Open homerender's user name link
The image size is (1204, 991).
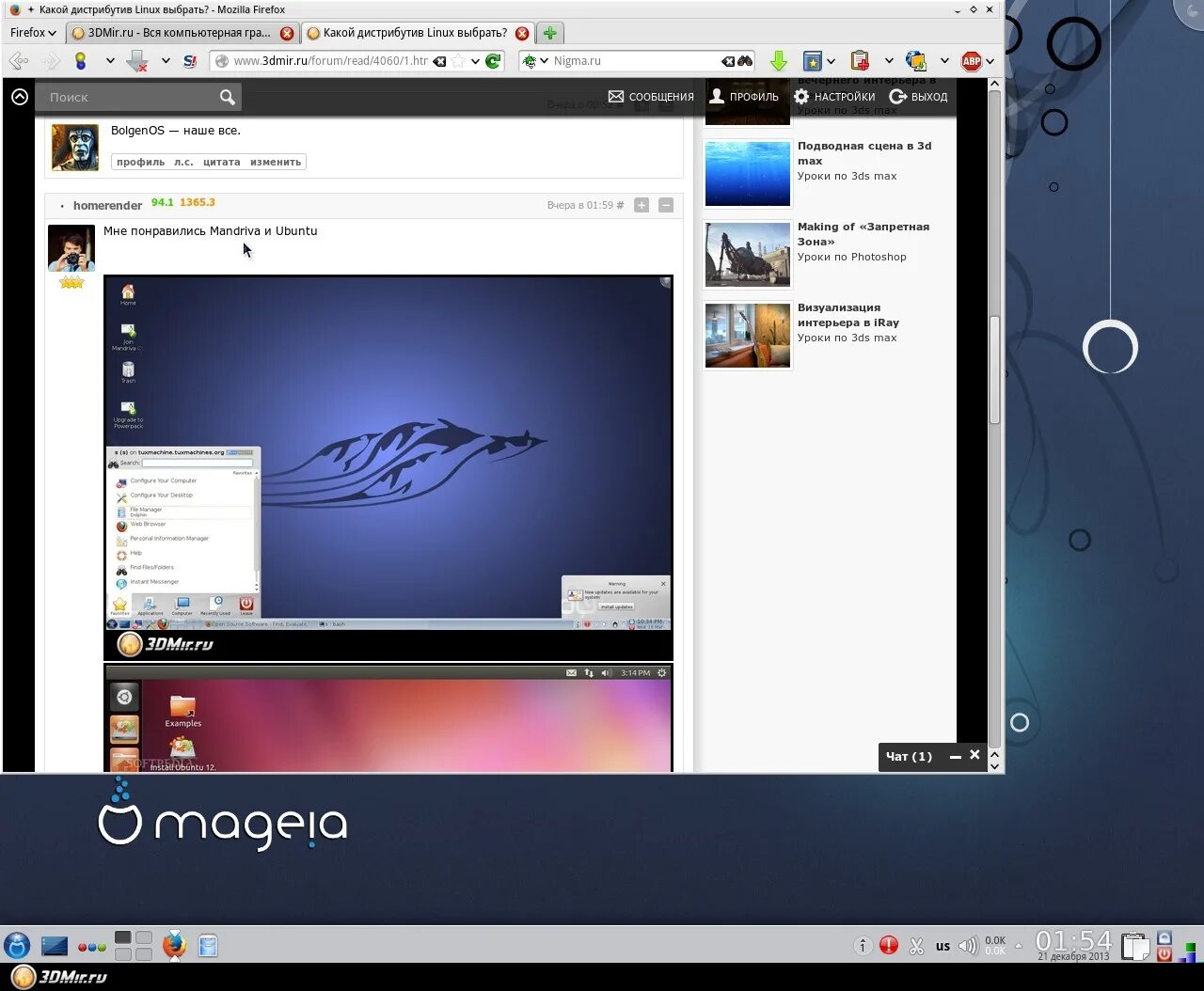click(x=107, y=205)
